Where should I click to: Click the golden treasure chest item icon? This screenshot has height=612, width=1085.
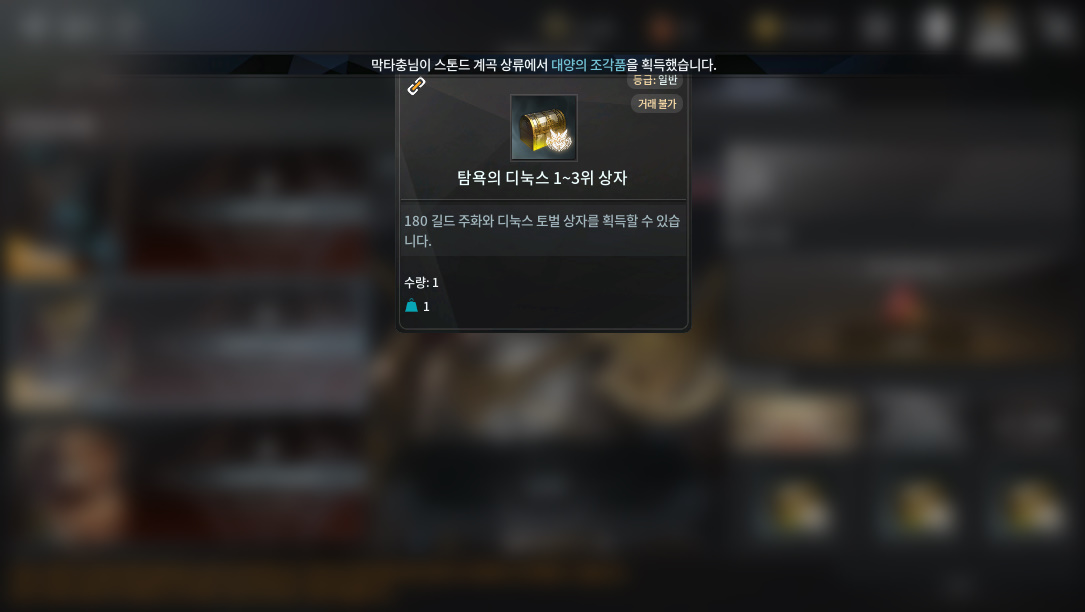point(543,128)
